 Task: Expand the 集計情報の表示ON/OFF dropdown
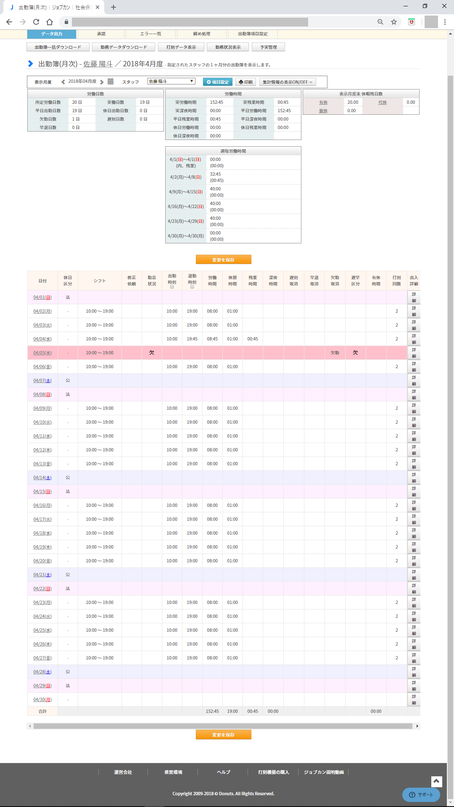(287, 82)
